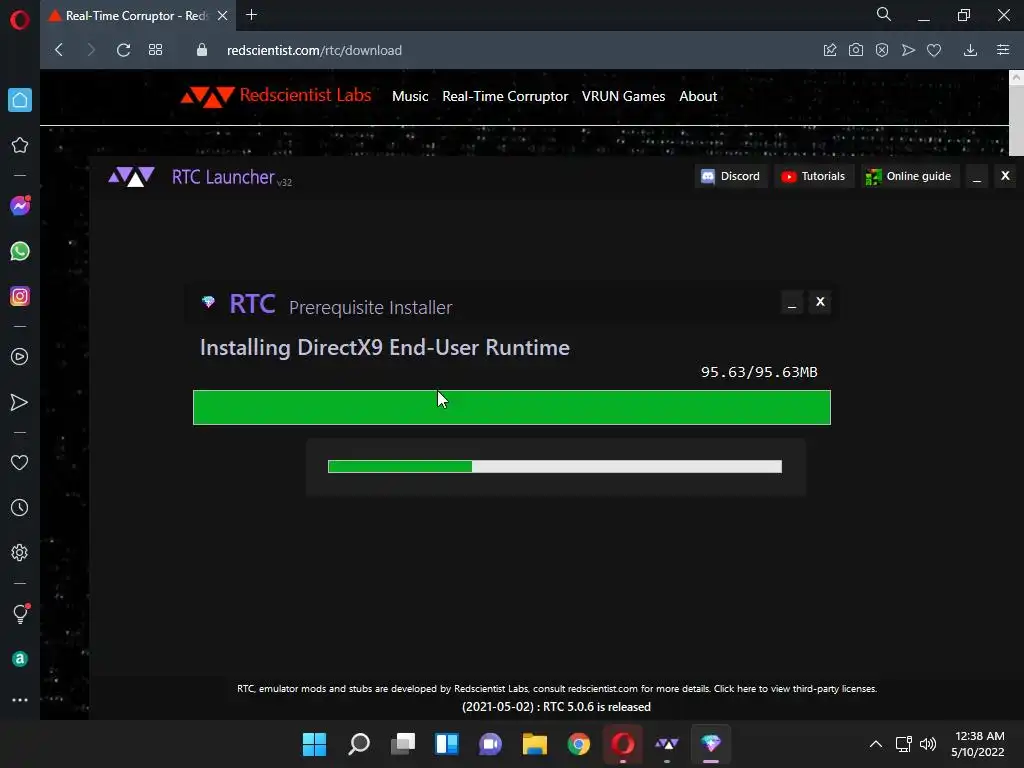Minimize the Prerequisite Installer dialog
1024x768 pixels.
pos(792,302)
